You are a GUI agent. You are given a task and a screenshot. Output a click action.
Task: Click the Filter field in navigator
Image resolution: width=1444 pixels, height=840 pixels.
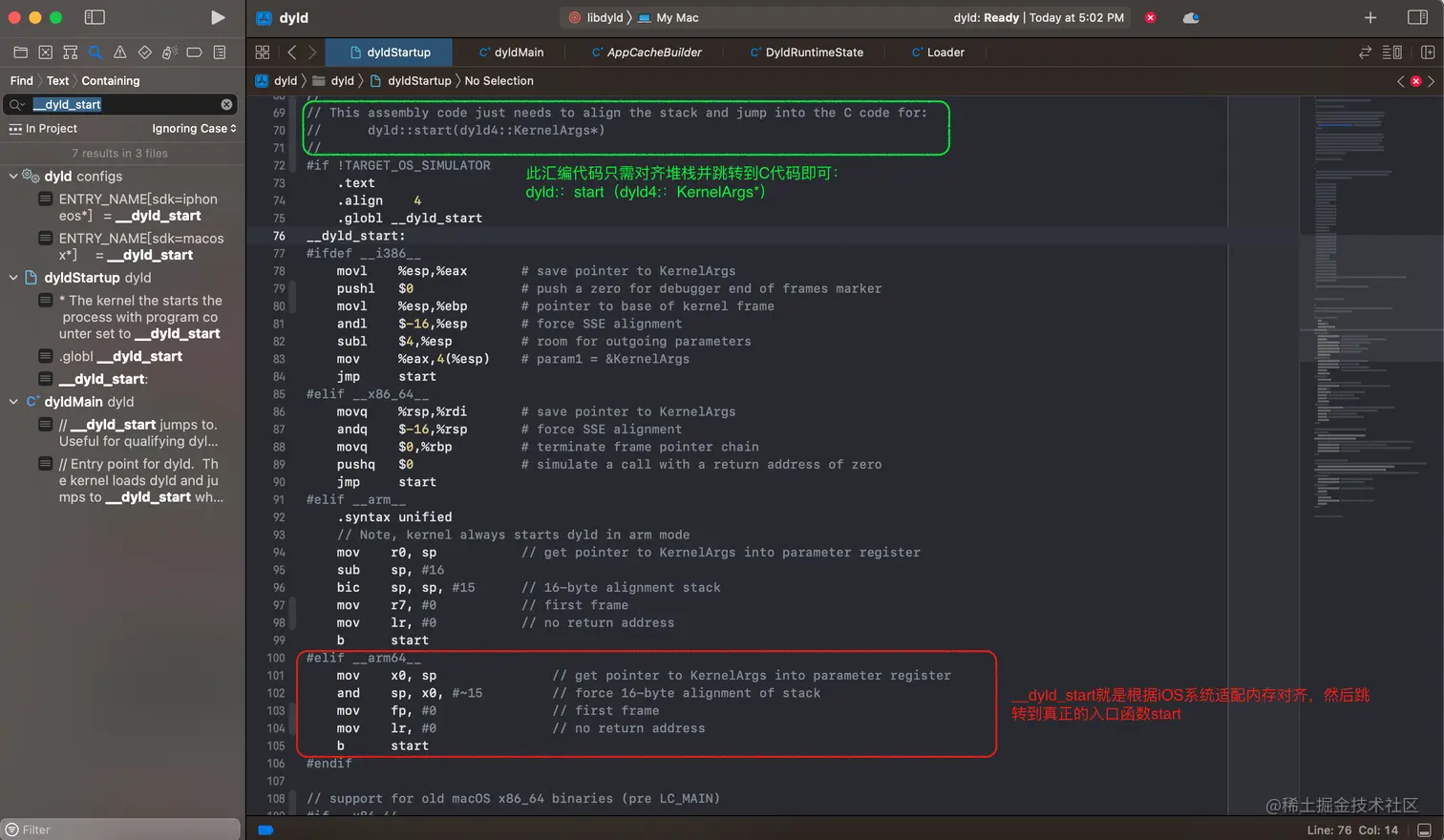pos(121,829)
